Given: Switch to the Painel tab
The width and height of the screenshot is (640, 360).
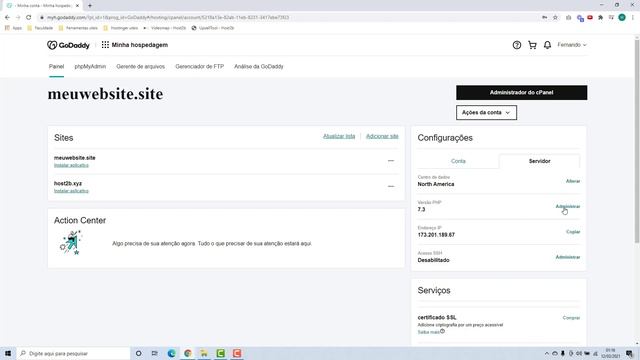Looking at the screenshot, I should pos(56,67).
